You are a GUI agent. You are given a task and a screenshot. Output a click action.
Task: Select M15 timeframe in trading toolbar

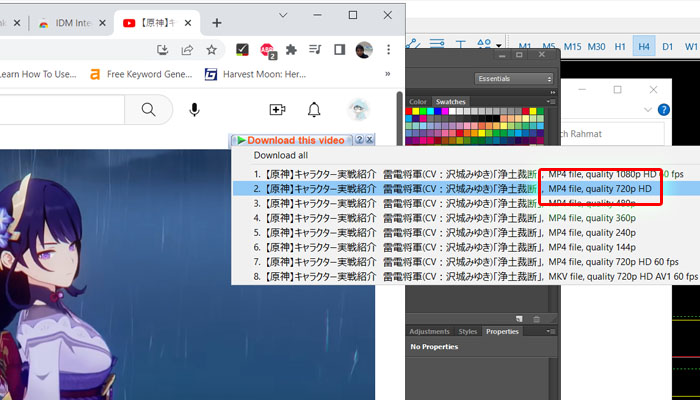coord(572,46)
